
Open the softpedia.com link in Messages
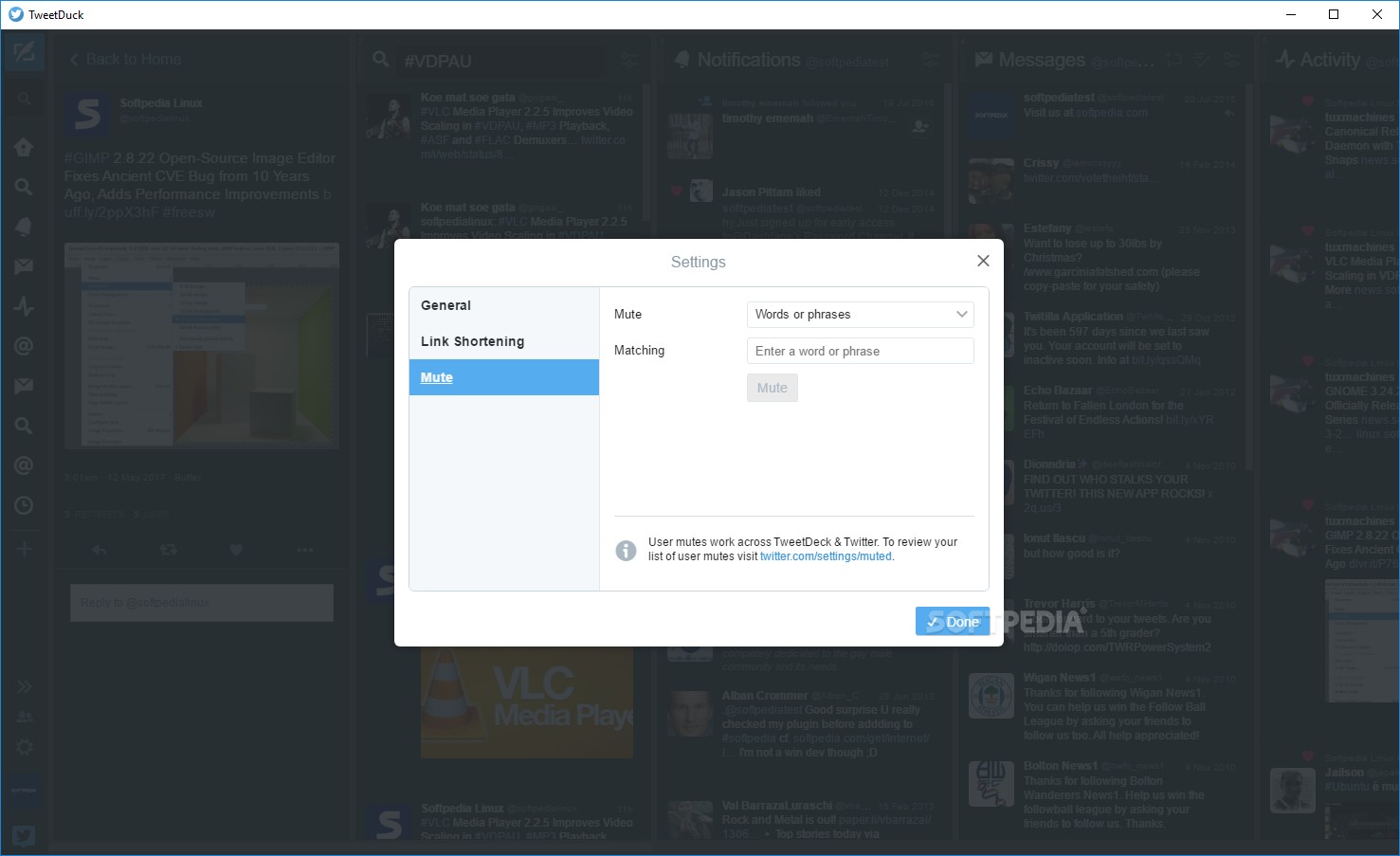(1112, 113)
